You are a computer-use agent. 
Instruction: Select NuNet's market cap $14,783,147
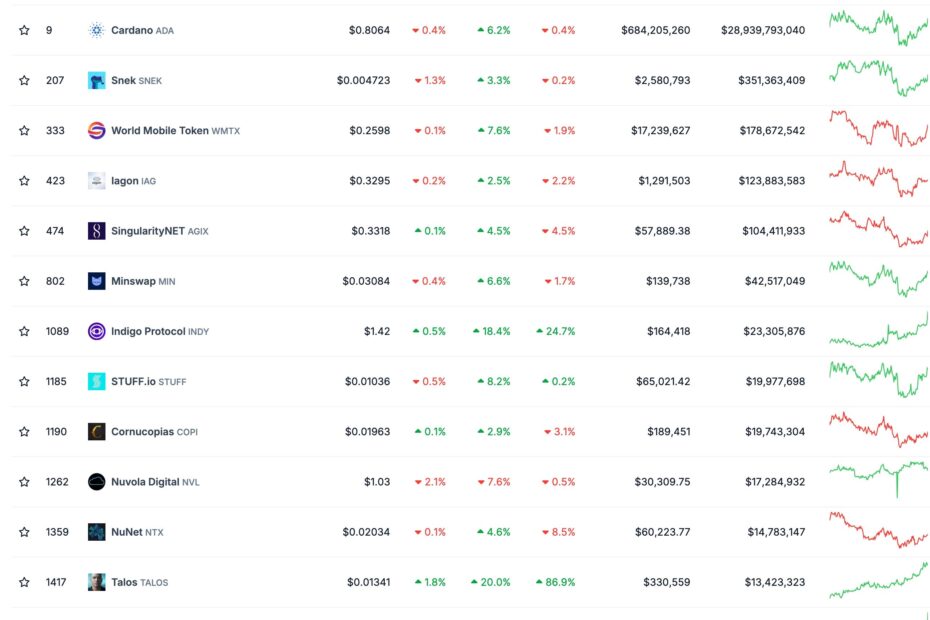[x=776, y=532]
